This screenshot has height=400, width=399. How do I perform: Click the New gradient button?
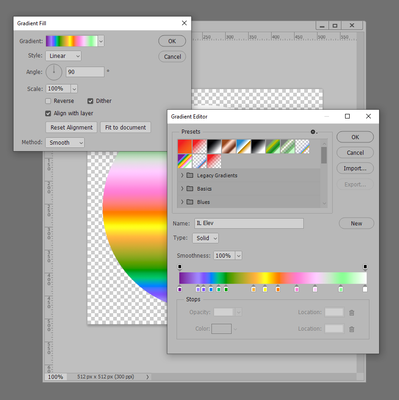(x=356, y=223)
